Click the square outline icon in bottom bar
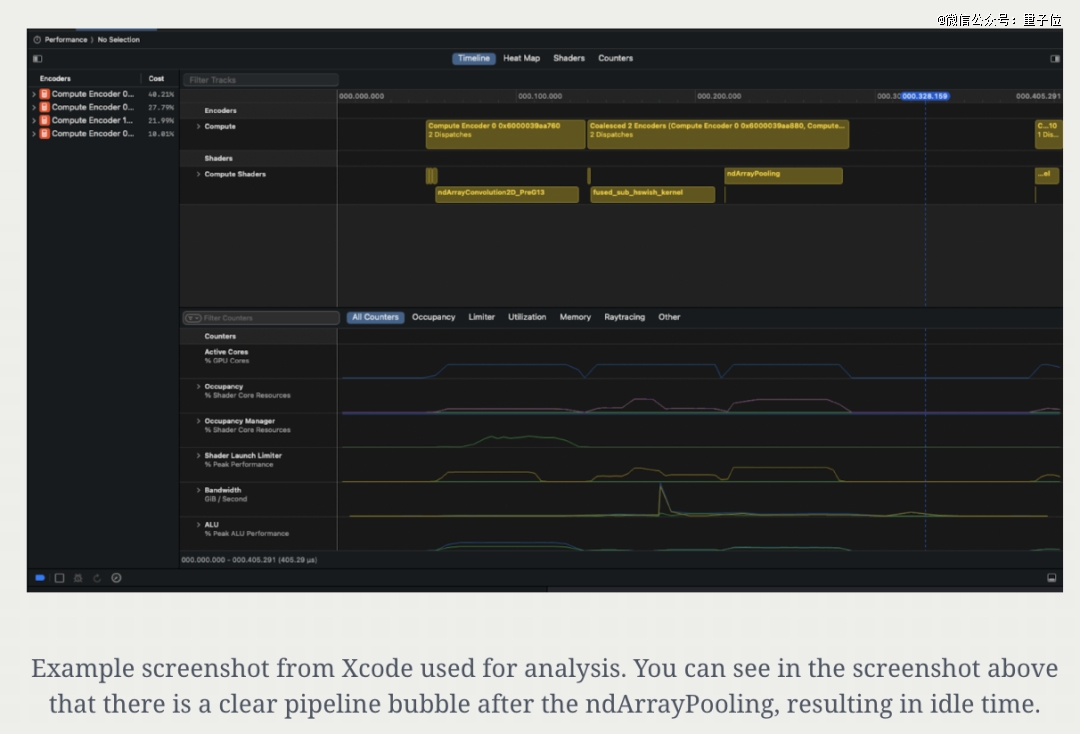Screen dimensions: 1080x734 pos(59,578)
